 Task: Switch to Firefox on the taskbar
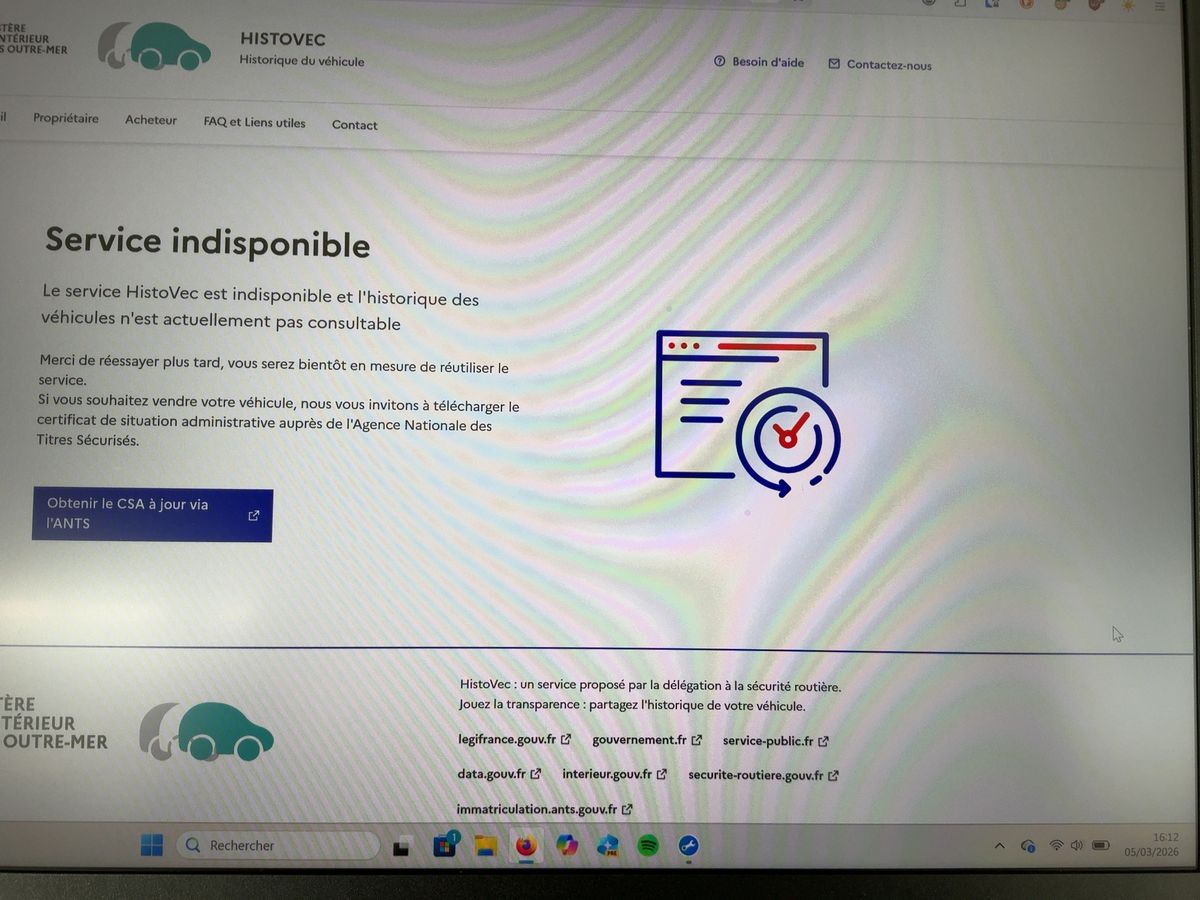click(x=526, y=846)
